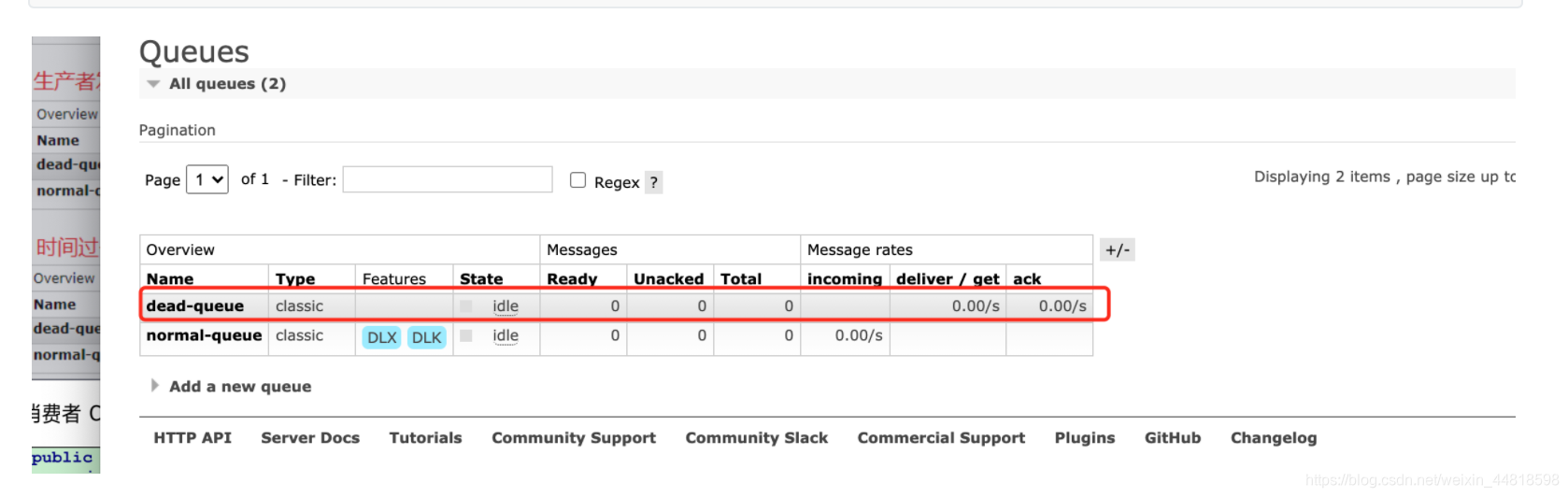Click the Queues page heading
The width and height of the screenshot is (1568, 497).
[x=194, y=51]
